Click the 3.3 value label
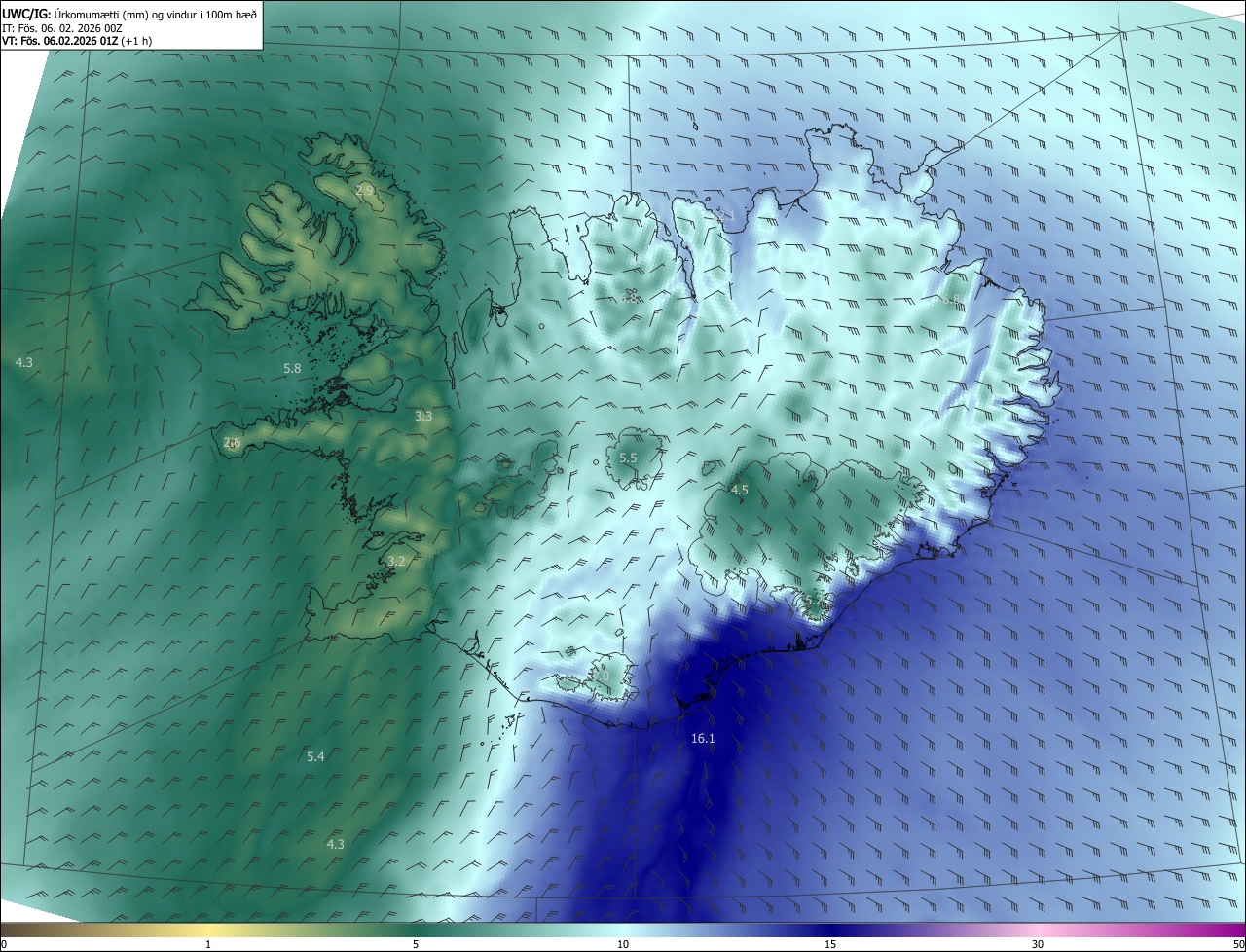The image size is (1246, 952). point(423,417)
